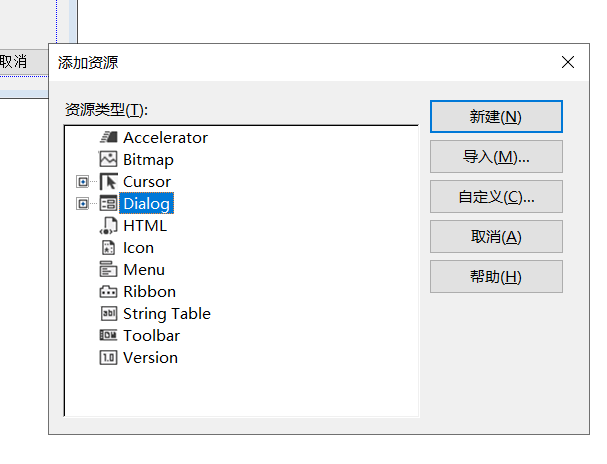The image size is (607, 464).
Task: Click the Icon resource type icon
Action: [109, 248]
